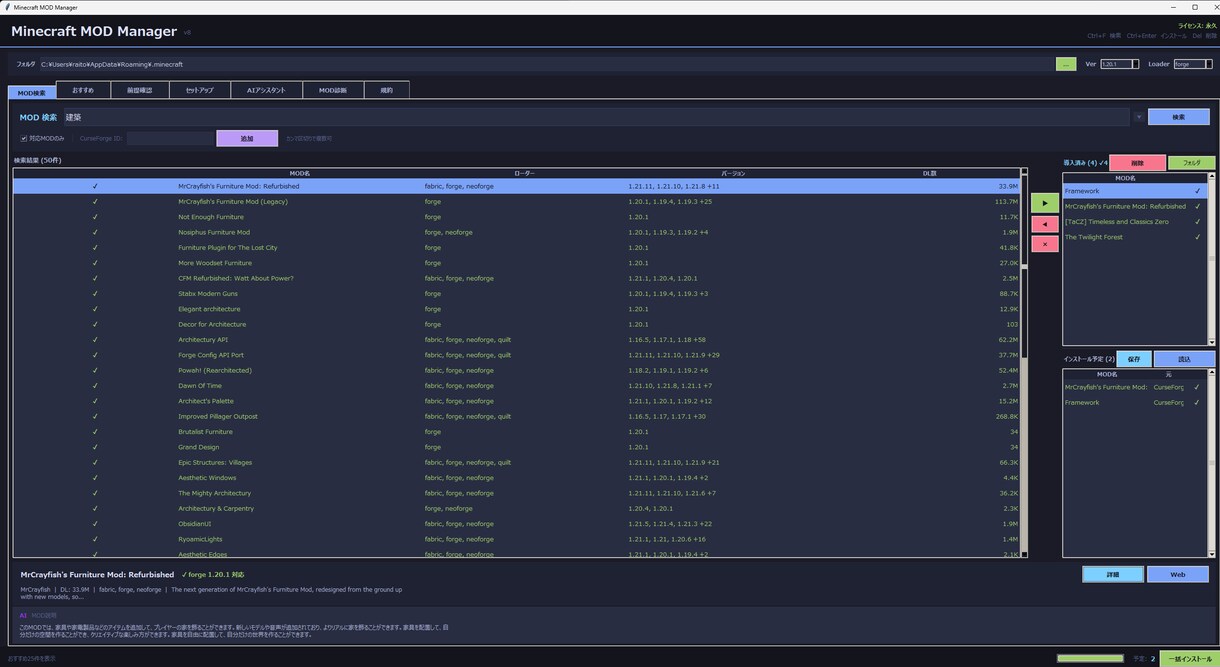Select CFM Refurbished: Watt About Power?
Image resolution: width=1220 pixels, height=667 pixels.
click(517, 278)
